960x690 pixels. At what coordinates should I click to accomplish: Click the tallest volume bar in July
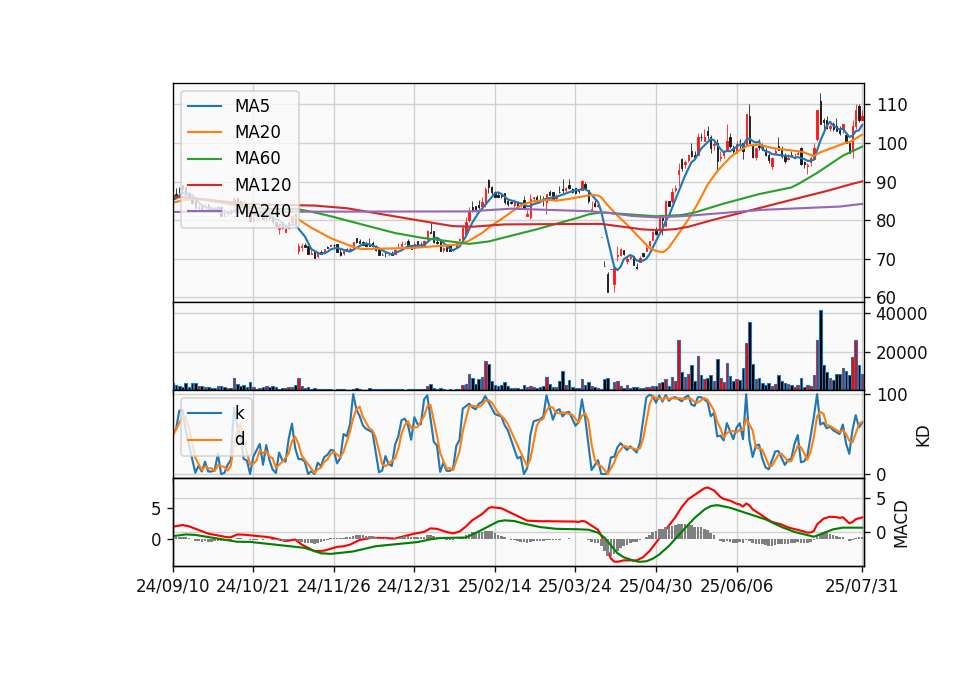point(821,350)
